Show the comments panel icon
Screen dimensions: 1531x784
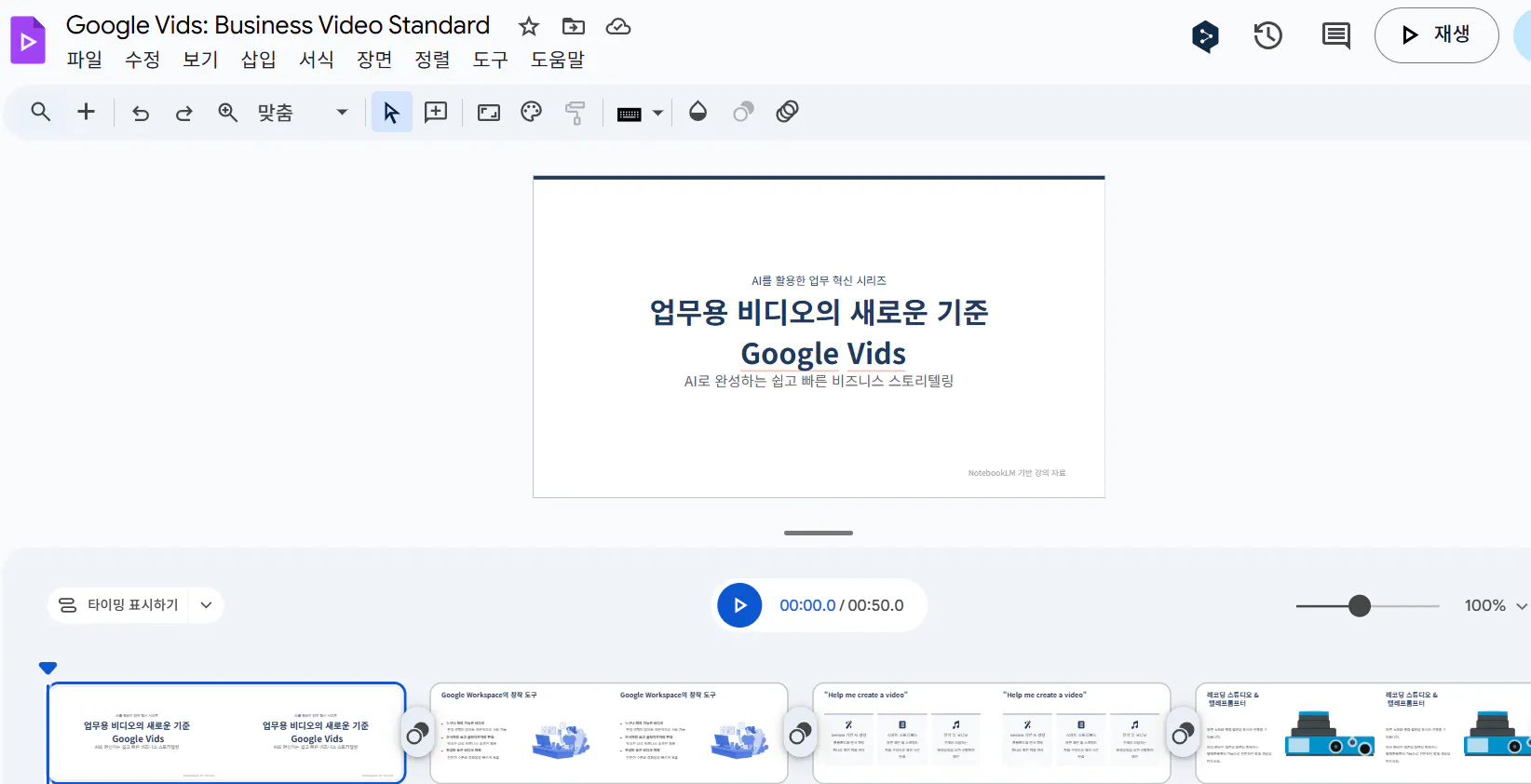(x=1336, y=36)
